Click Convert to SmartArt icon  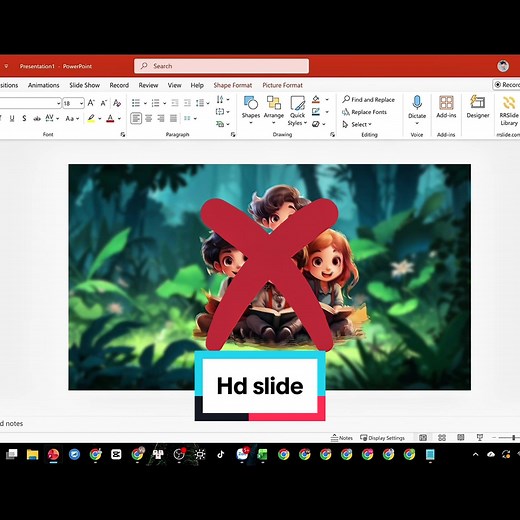tap(220, 124)
